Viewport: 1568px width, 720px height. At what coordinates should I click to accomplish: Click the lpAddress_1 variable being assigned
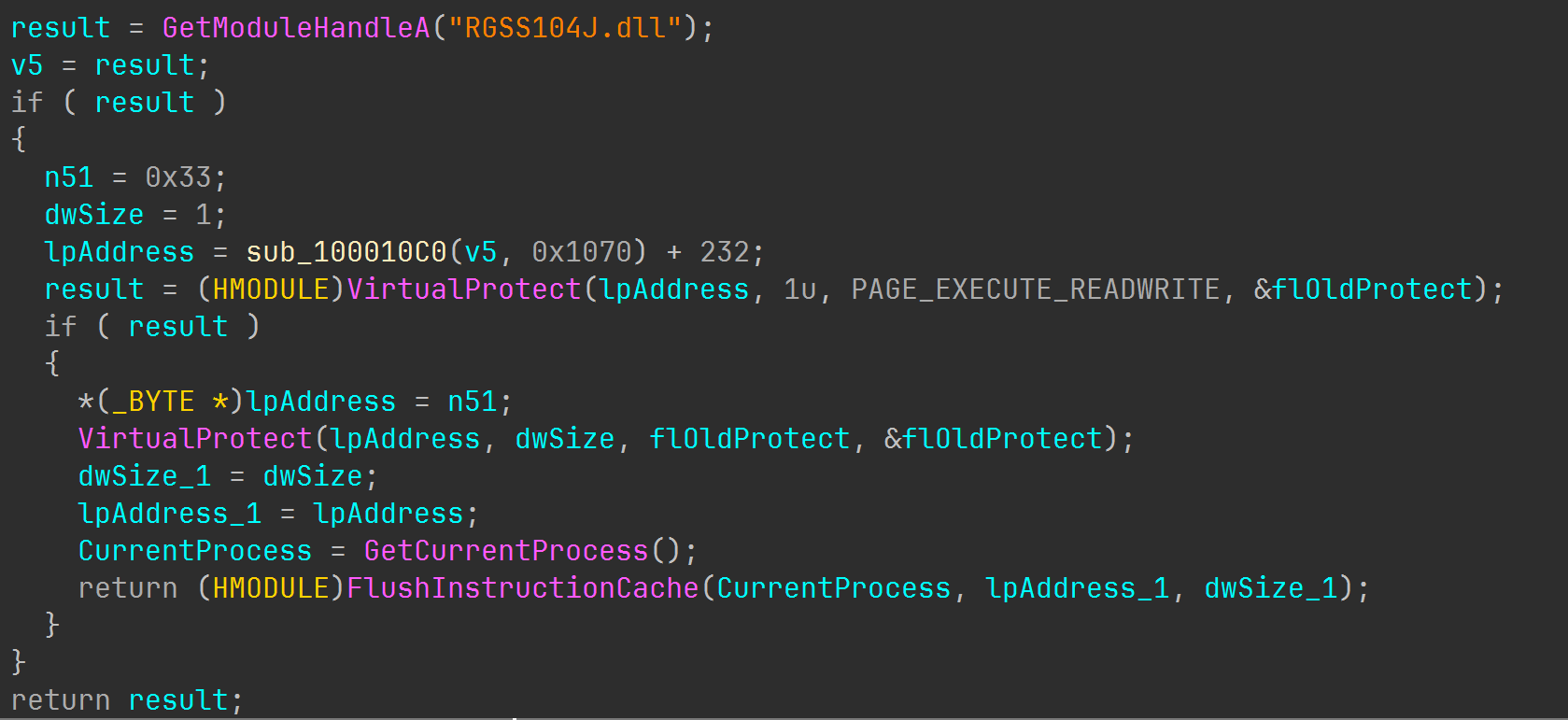[170, 514]
